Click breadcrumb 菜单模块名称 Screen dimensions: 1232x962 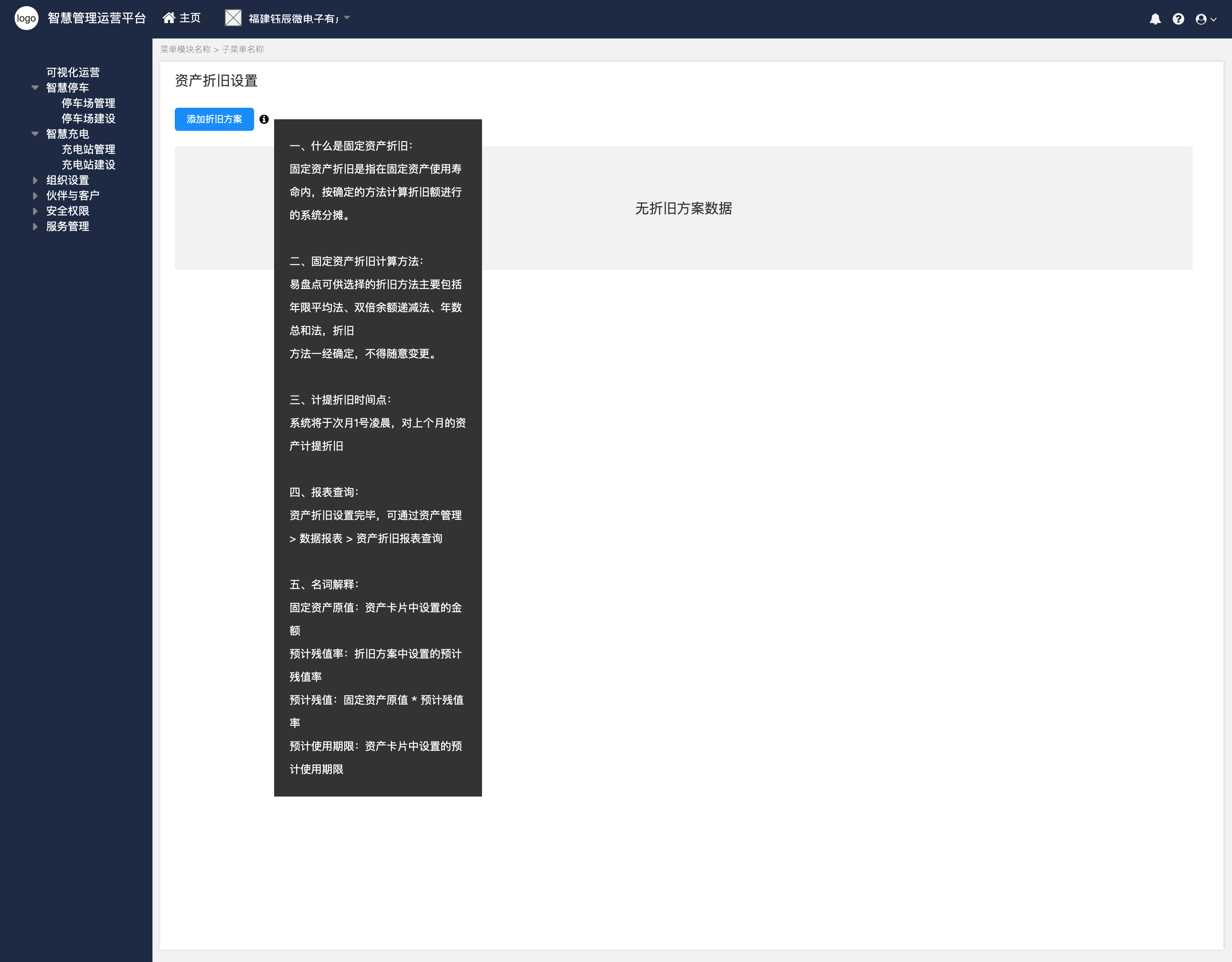point(186,50)
